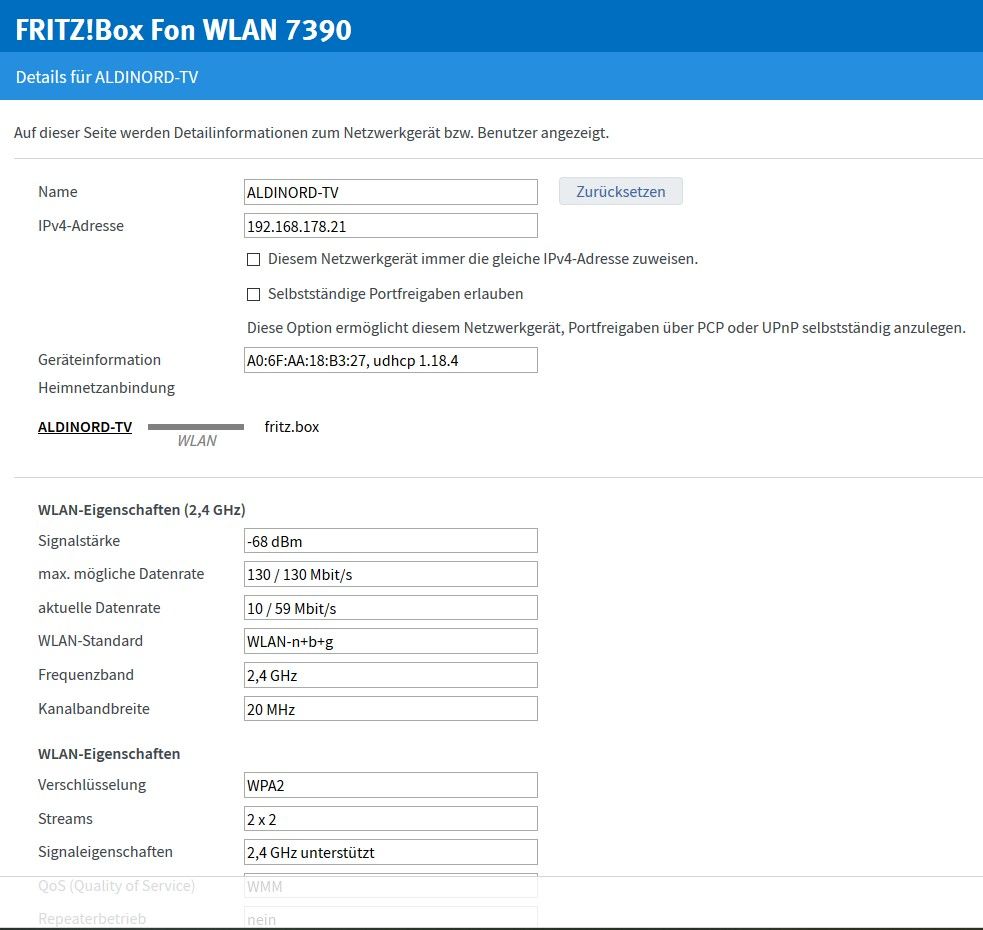Viewport: 983px width, 930px height.
Task: Click the Kanalbandbreite field showing 20 MHz
Action: coord(390,709)
